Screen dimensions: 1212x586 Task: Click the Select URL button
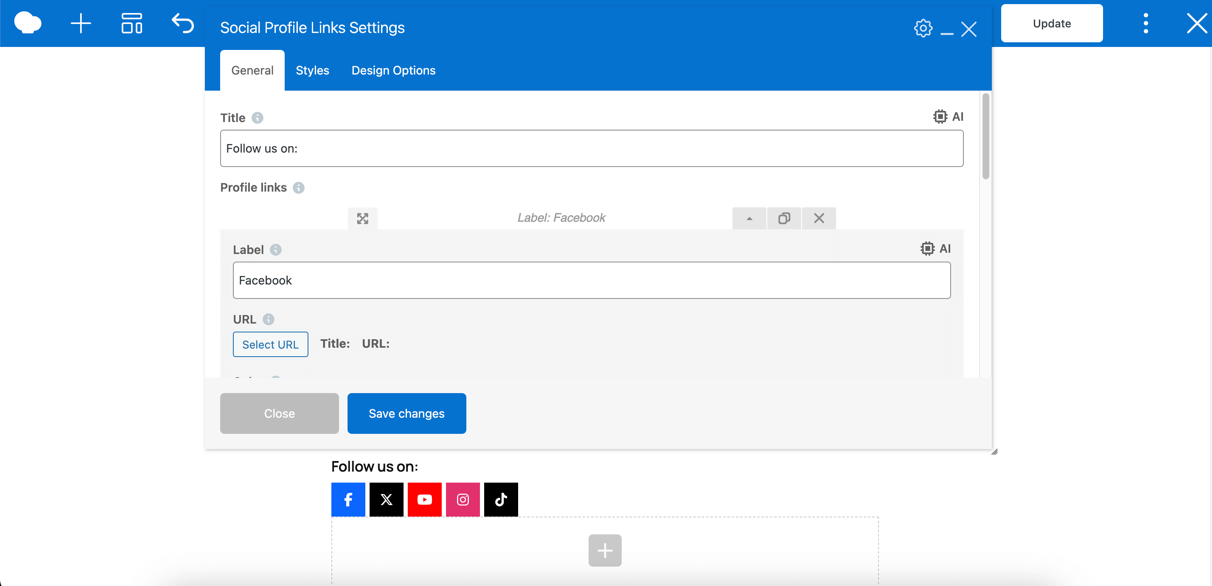coord(270,344)
